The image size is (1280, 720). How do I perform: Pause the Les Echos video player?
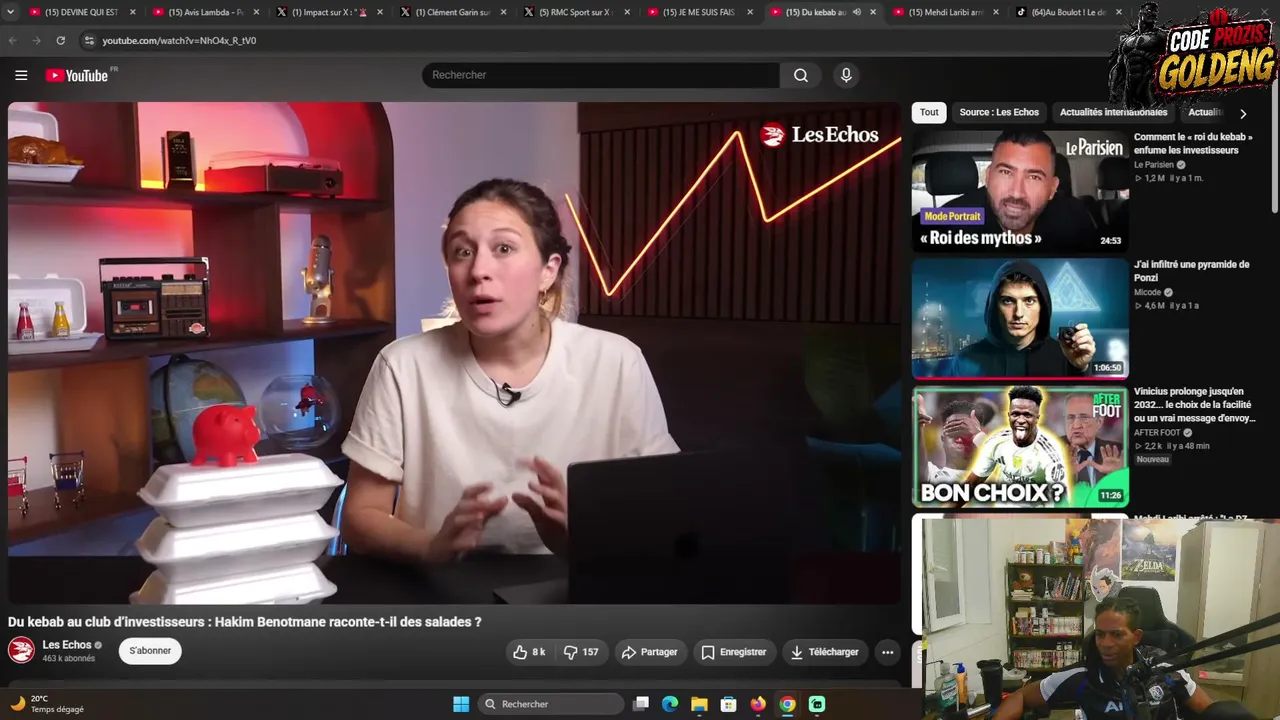(454, 352)
